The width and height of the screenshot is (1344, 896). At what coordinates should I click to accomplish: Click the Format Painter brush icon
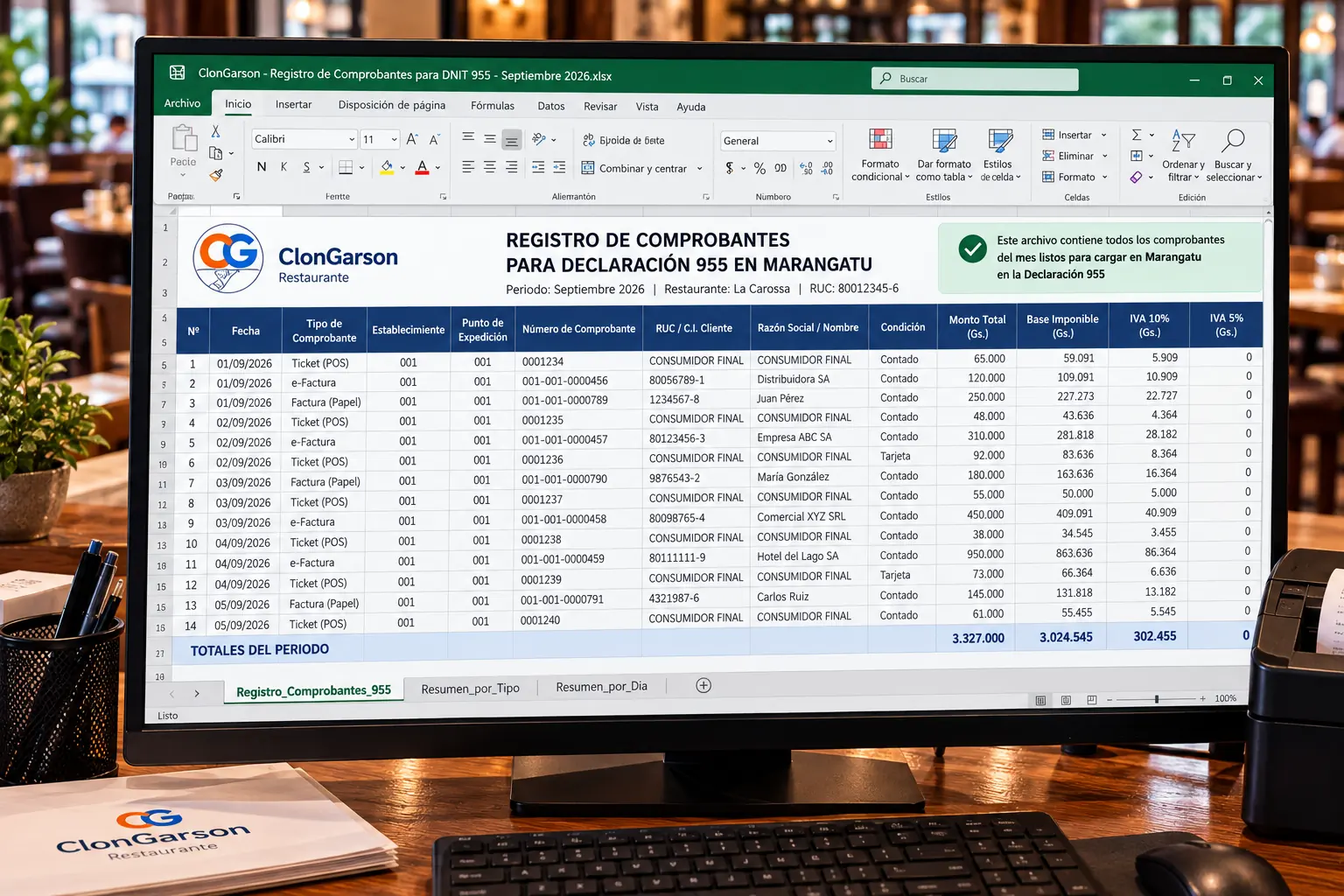tap(216, 175)
